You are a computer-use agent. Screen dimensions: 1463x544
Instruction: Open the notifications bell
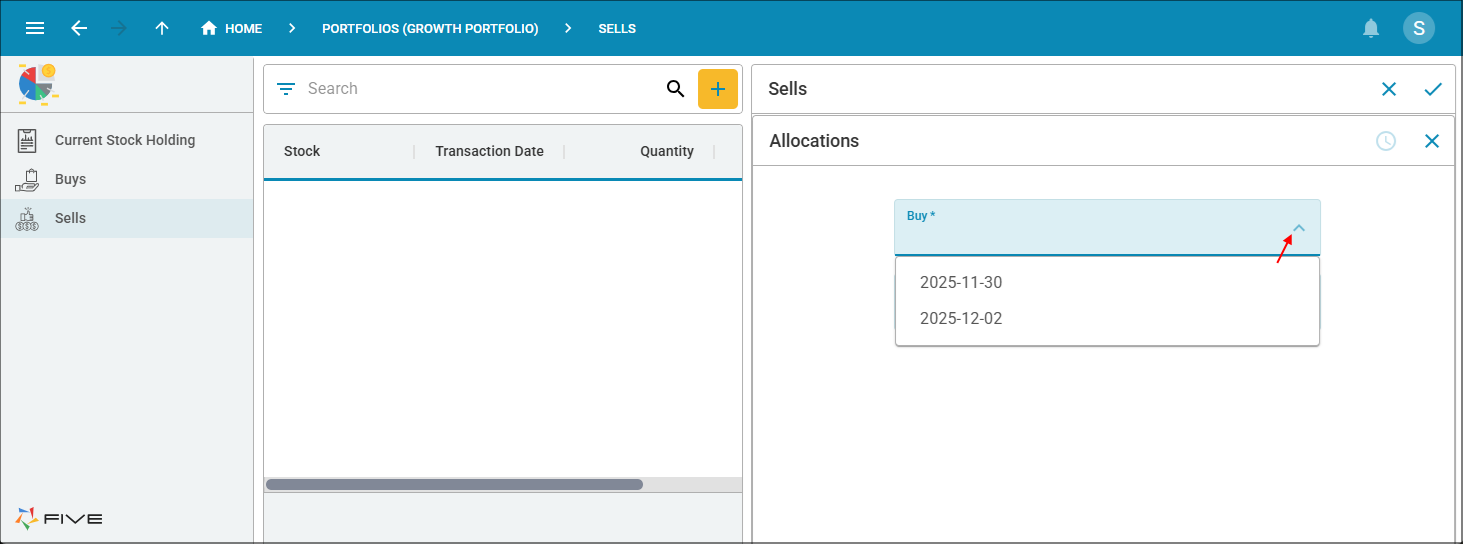[x=1371, y=28]
